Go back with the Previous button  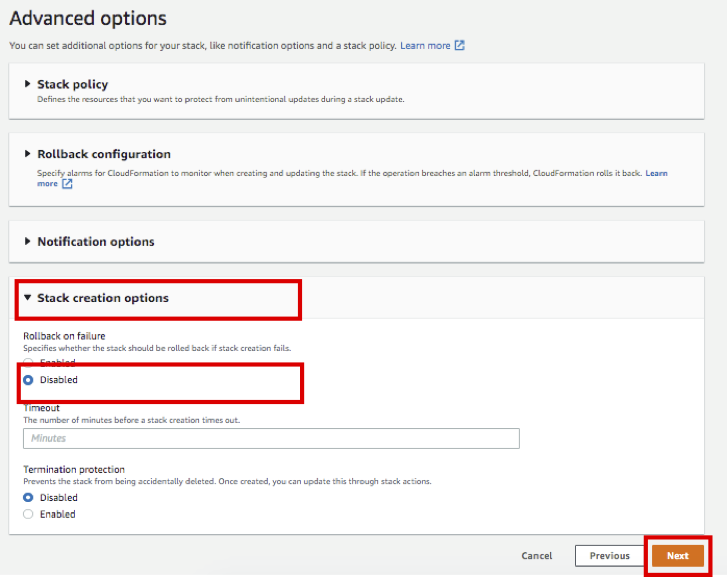(x=609, y=556)
